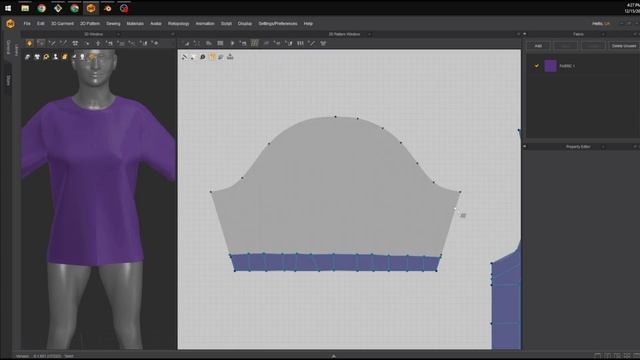
Task: Click the Marvelous Designer logo icon
Action: (10, 24)
